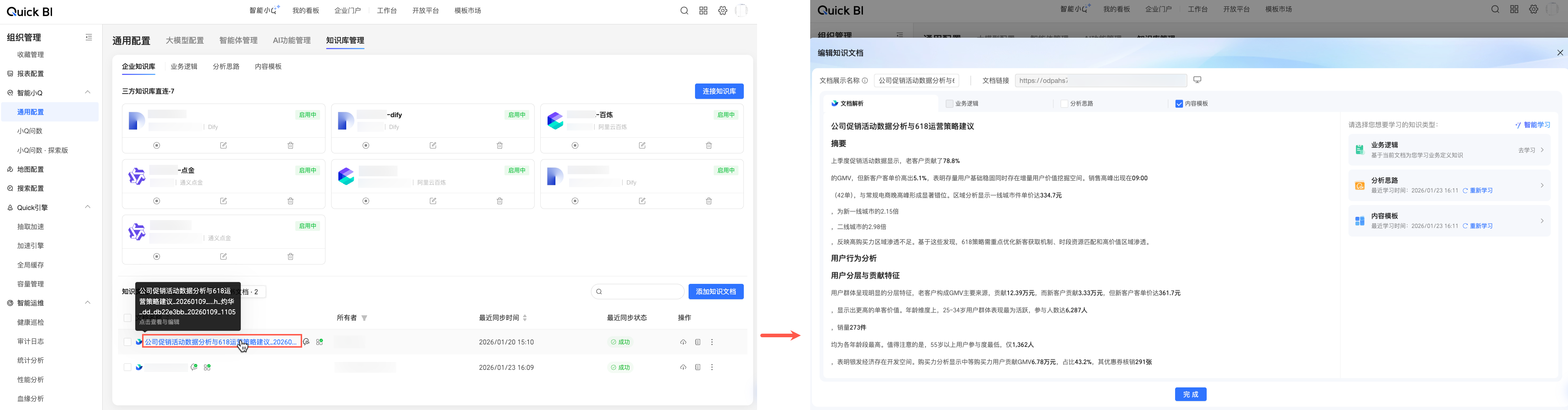The width and height of the screenshot is (1568, 410).
Task: Collapse the 智能小Q sidebar group
Action: (88, 92)
